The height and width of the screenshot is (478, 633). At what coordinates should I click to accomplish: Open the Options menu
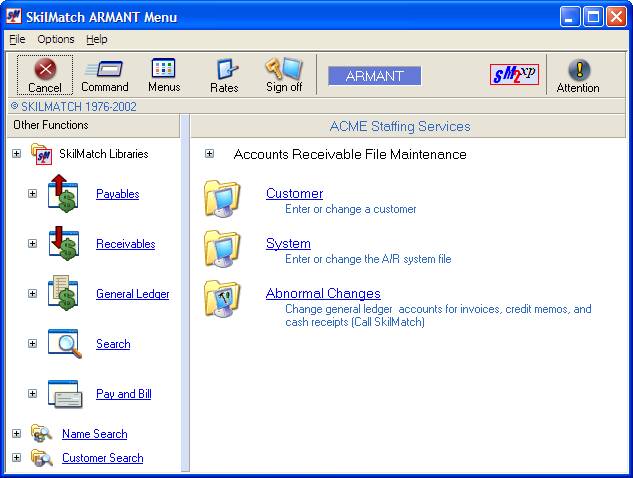(x=56, y=39)
